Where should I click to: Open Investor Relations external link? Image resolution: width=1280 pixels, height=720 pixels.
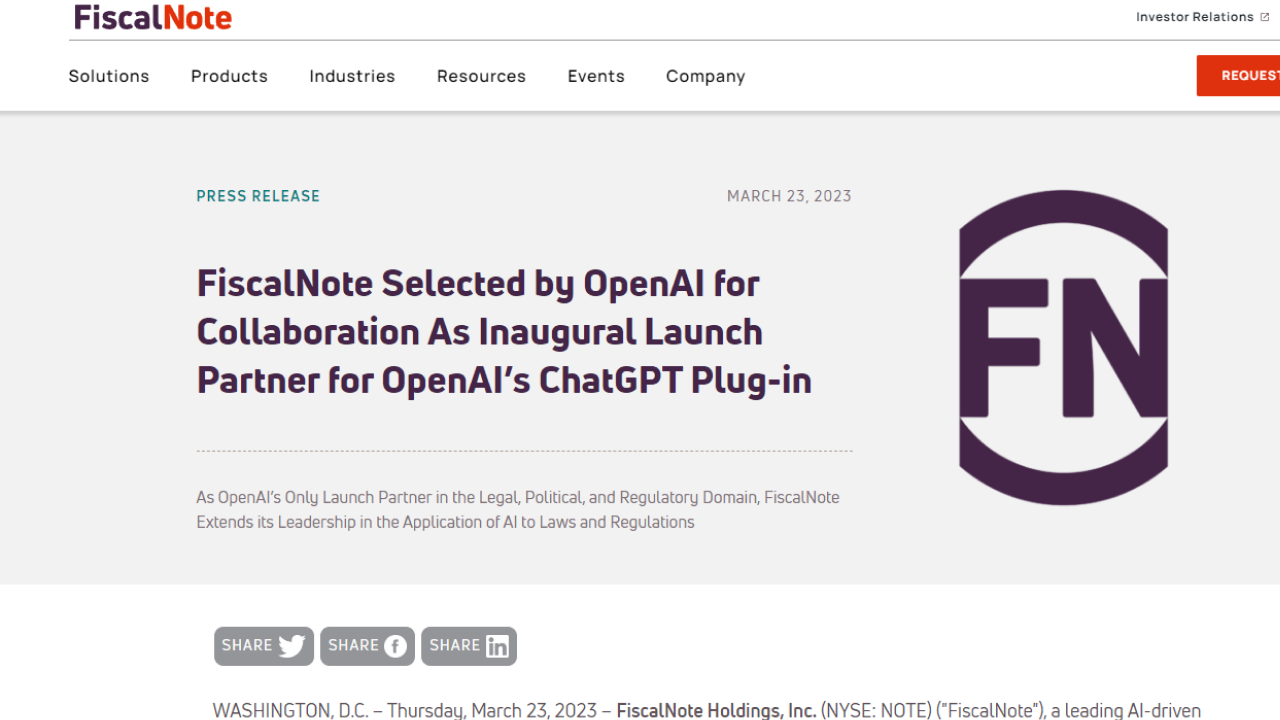point(1202,17)
